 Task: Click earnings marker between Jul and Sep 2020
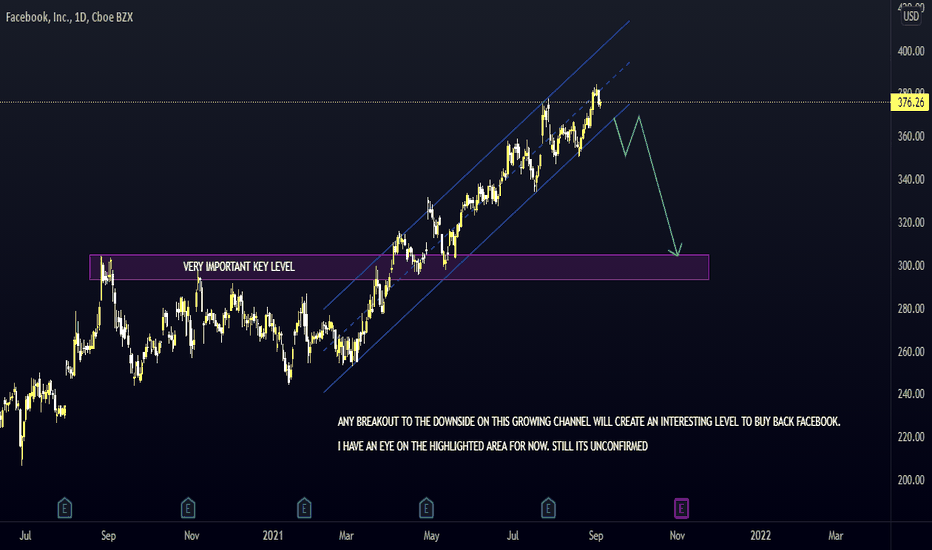[x=65, y=508]
